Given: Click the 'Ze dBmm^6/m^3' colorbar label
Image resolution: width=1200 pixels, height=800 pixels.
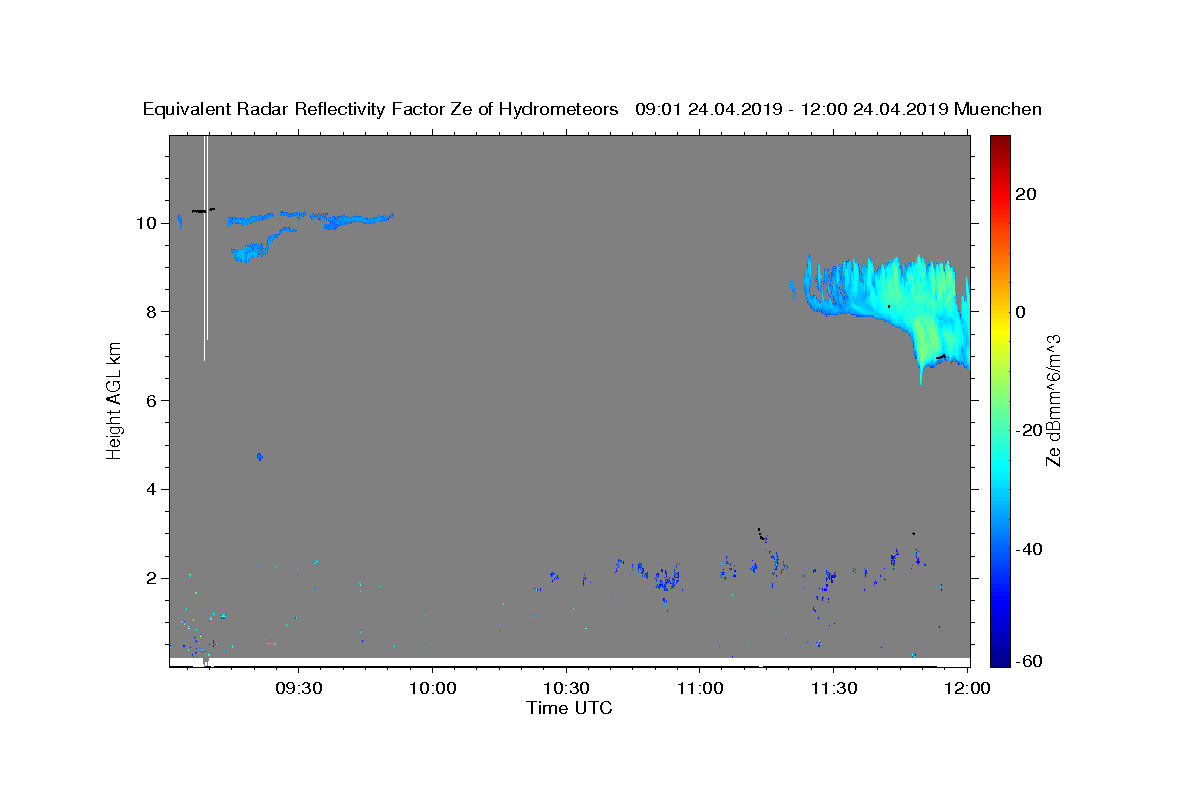Looking at the screenshot, I should pos(1053,400).
